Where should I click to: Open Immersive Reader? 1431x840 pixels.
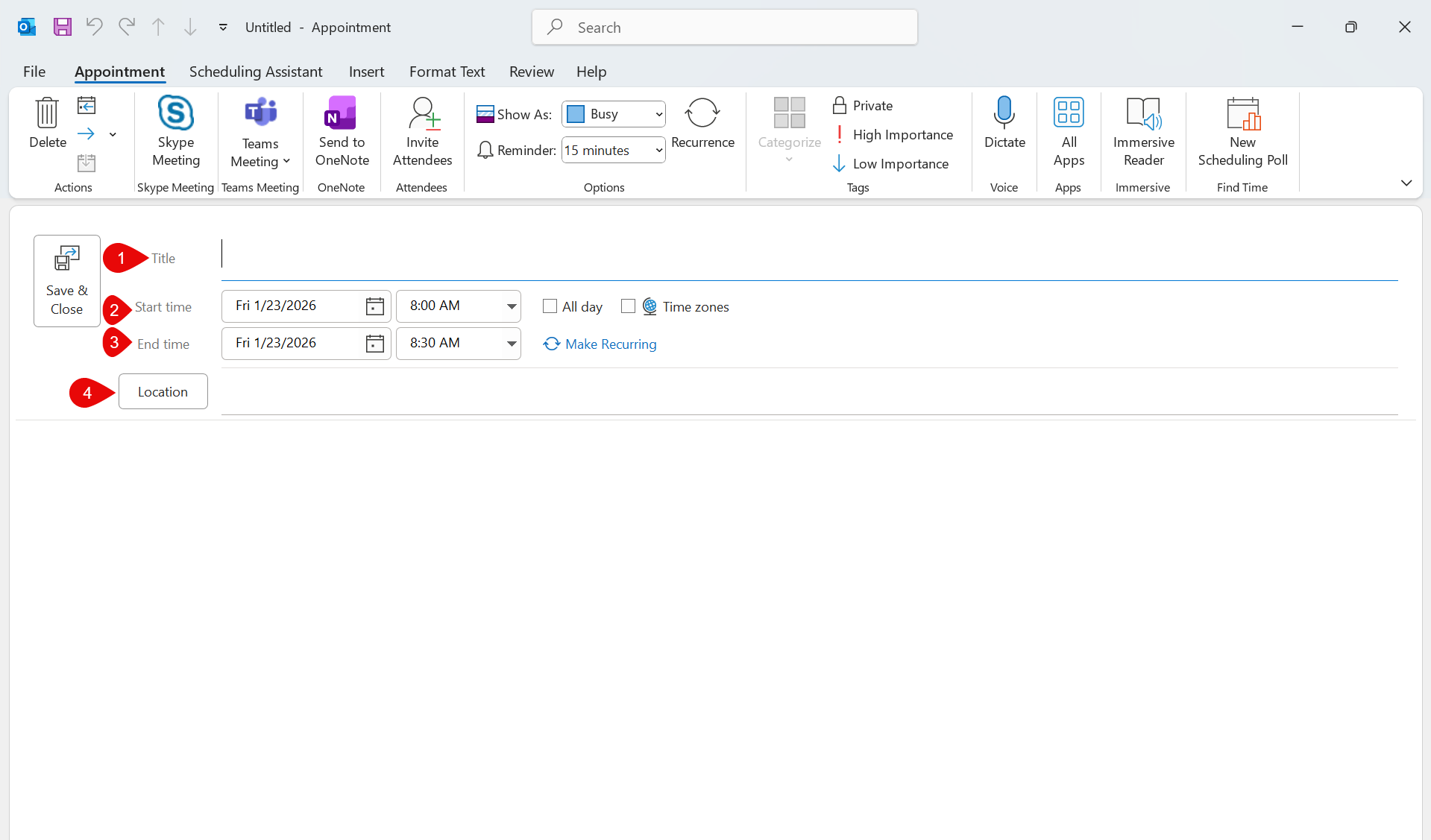(1142, 114)
